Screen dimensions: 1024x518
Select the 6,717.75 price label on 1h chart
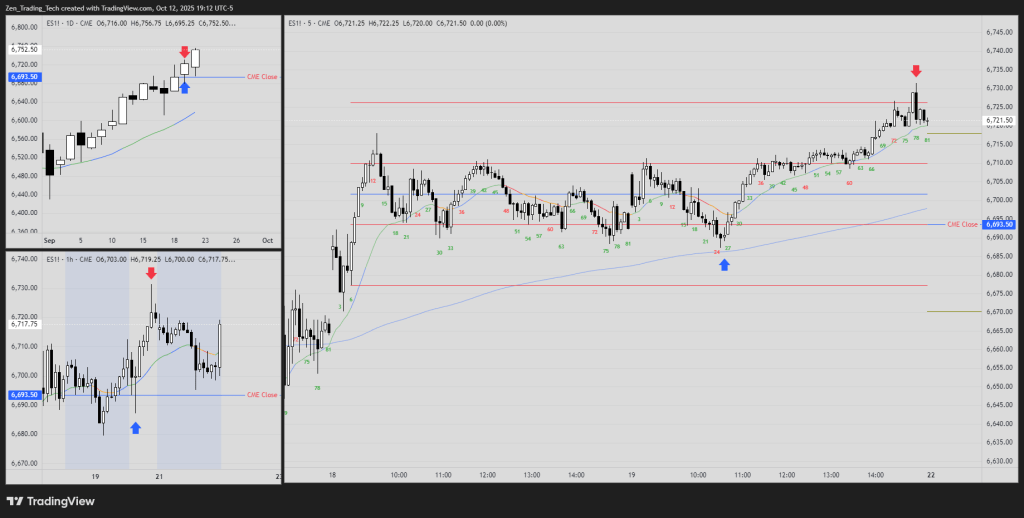click(x=24, y=324)
